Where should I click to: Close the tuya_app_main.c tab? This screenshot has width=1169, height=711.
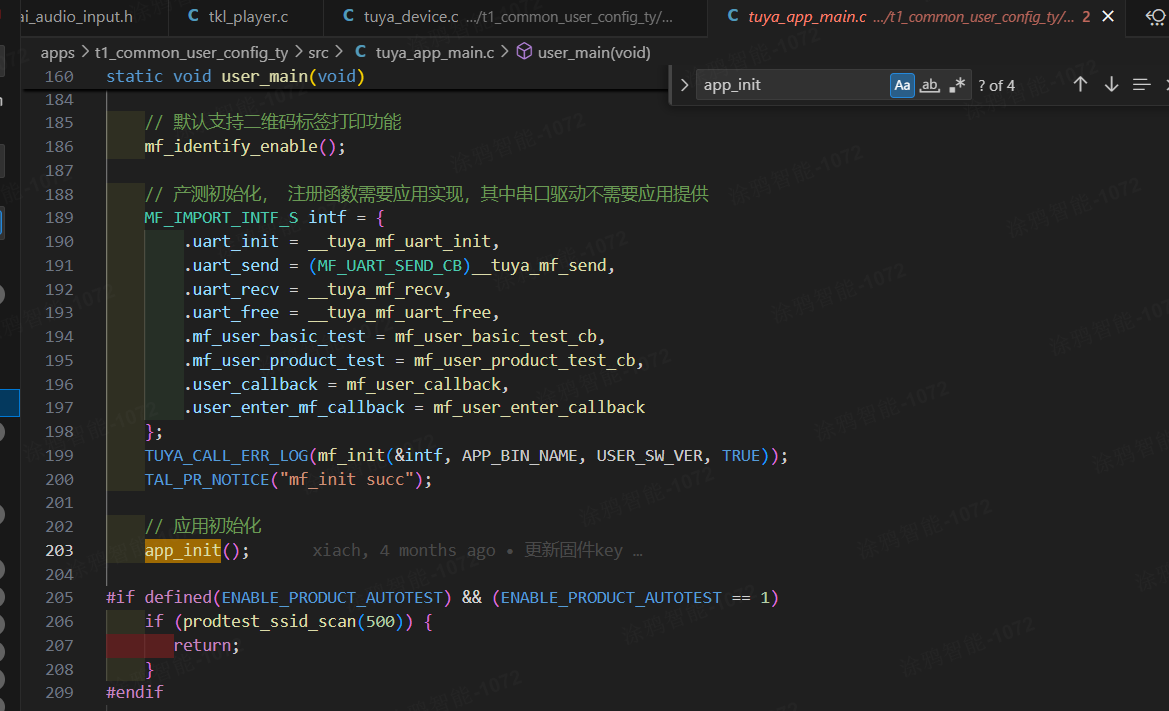[x=1108, y=16]
